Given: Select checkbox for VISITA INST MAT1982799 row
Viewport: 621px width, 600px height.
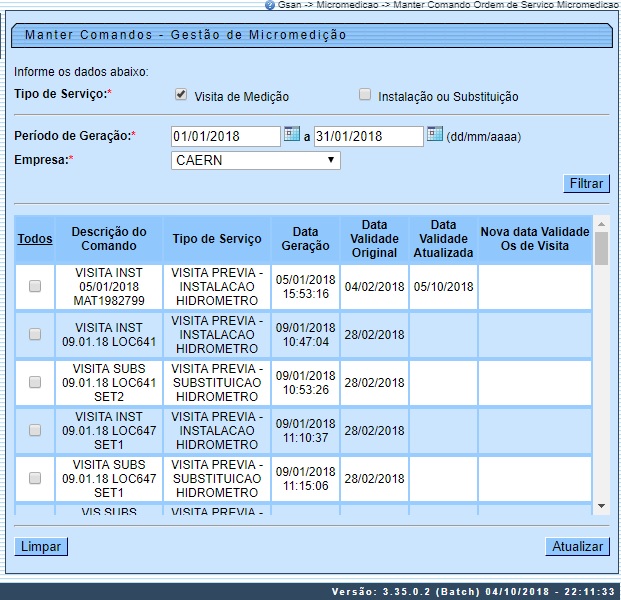Looking at the screenshot, I should [x=35, y=286].
